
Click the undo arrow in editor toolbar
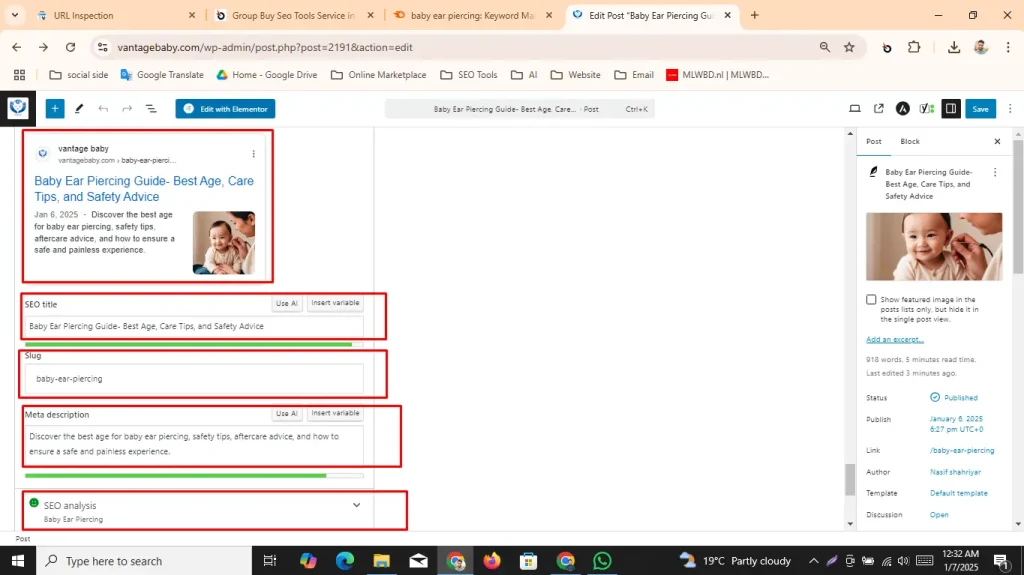[103, 109]
